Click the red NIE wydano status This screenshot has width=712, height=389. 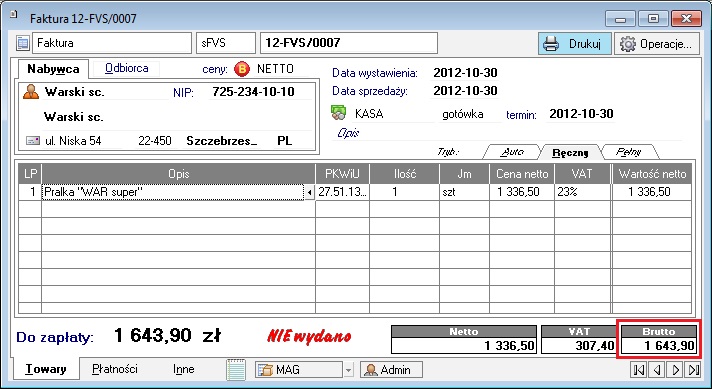(x=309, y=336)
